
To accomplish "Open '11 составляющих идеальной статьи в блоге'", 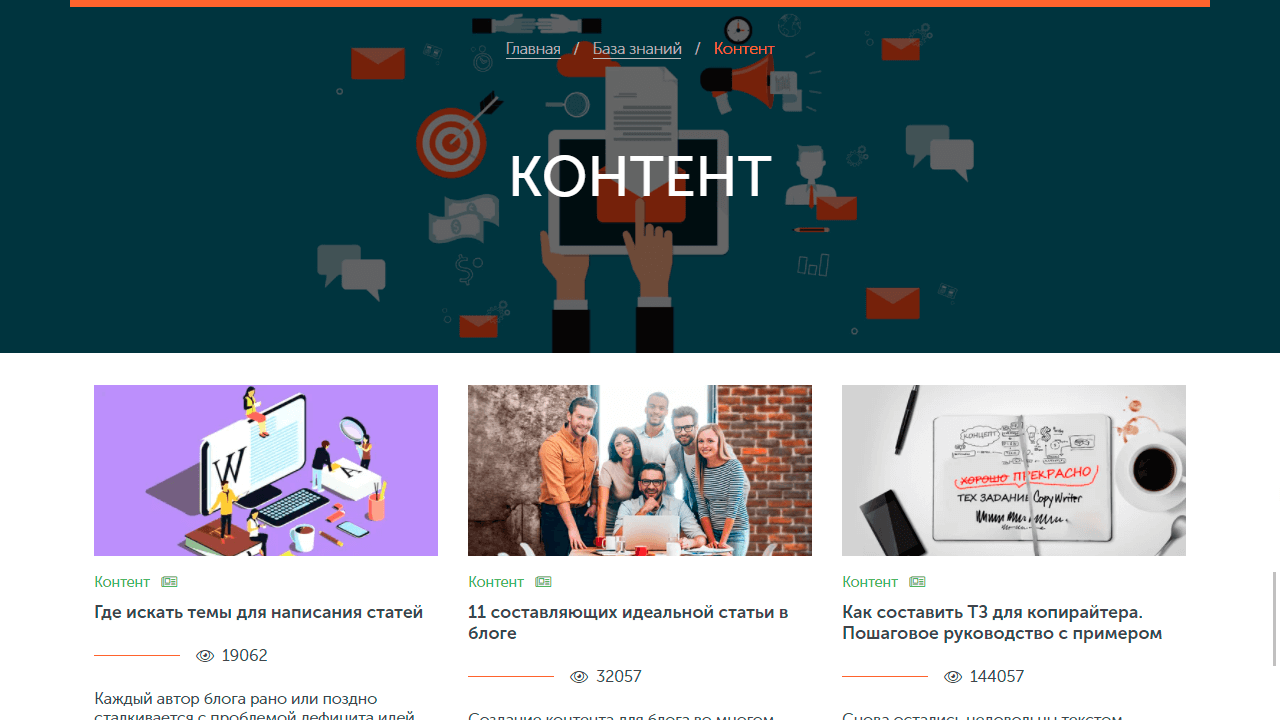I will click(x=628, y=623).
